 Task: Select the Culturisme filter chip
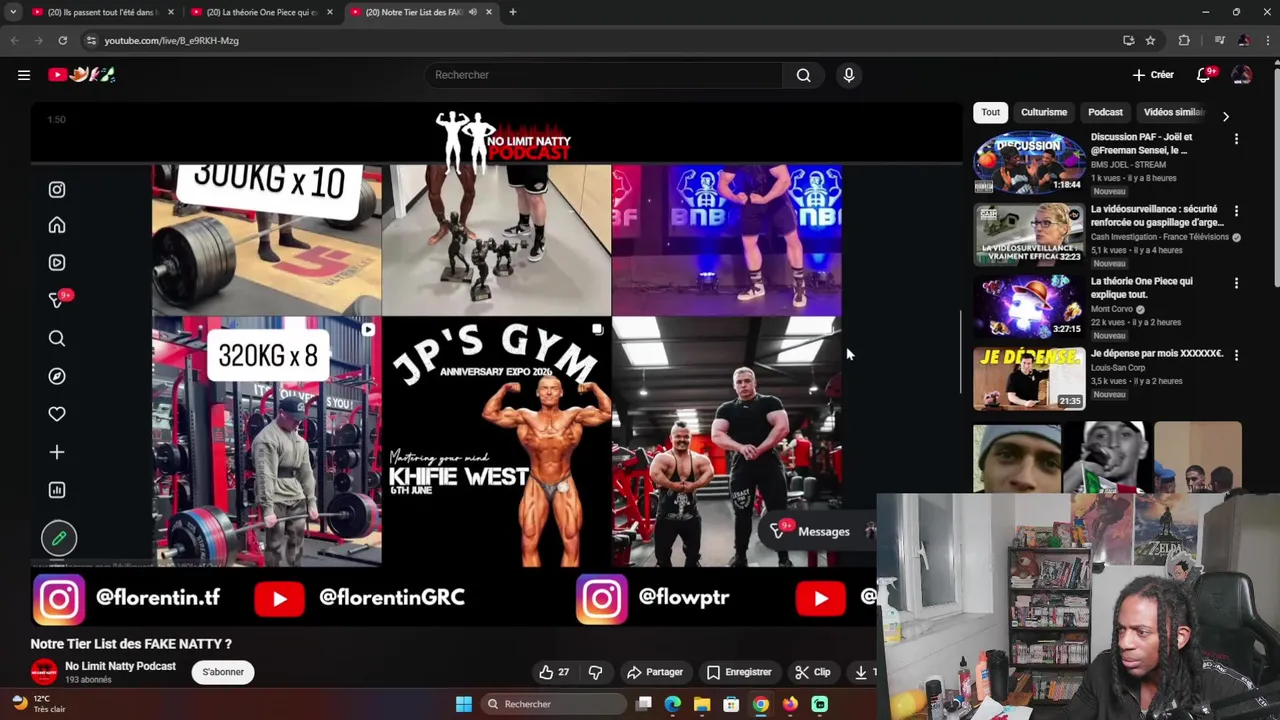1044,112
